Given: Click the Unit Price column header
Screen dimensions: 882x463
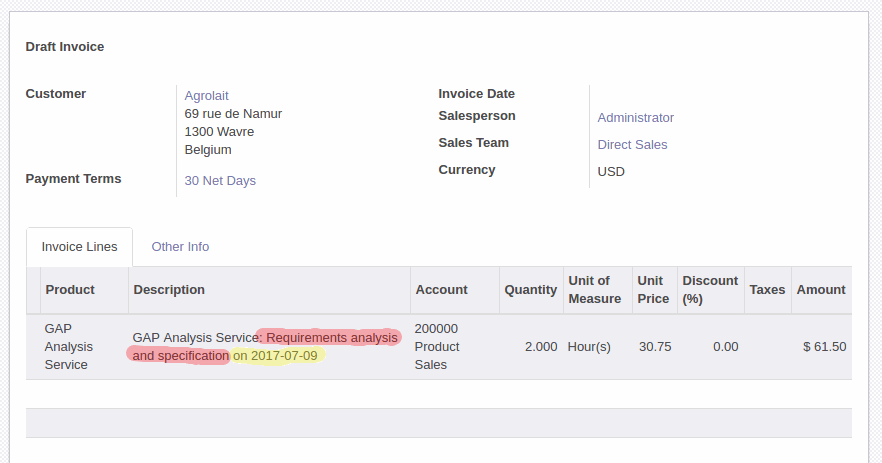Looking at the screenshot, I should 655,290.
